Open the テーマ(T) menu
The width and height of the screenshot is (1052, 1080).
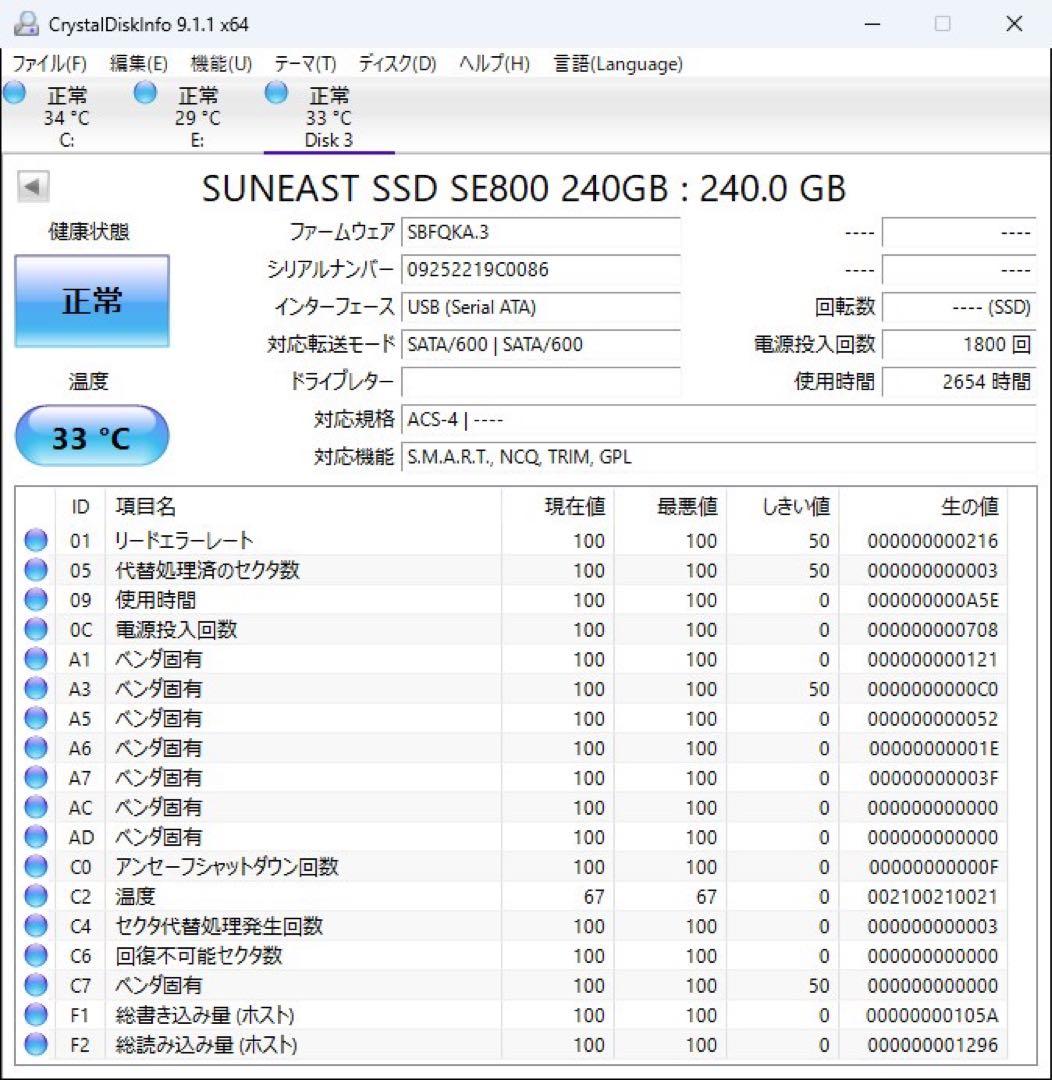point(305,64)
